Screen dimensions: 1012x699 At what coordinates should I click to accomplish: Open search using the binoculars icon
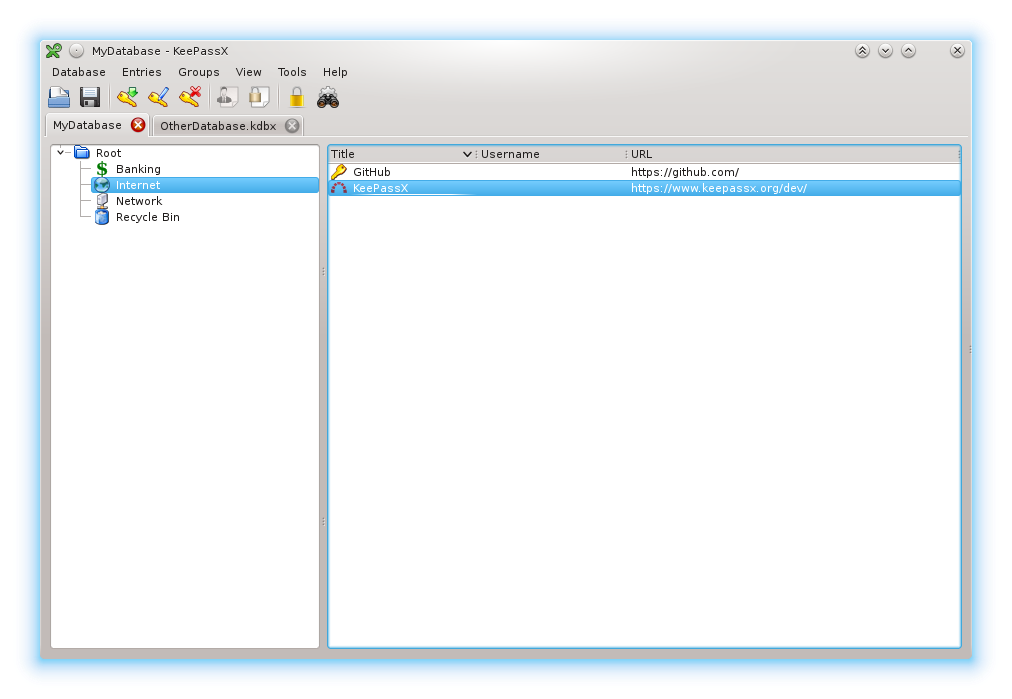(x=328, y=97)
